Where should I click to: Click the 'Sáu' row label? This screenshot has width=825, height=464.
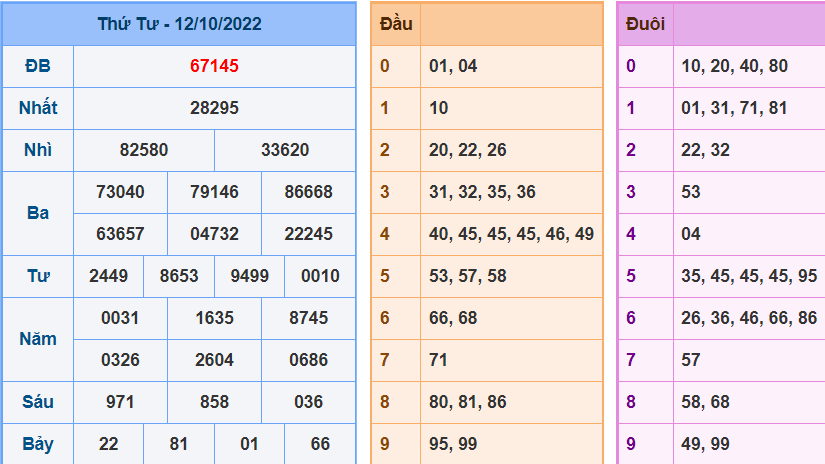tap(38, 402)
